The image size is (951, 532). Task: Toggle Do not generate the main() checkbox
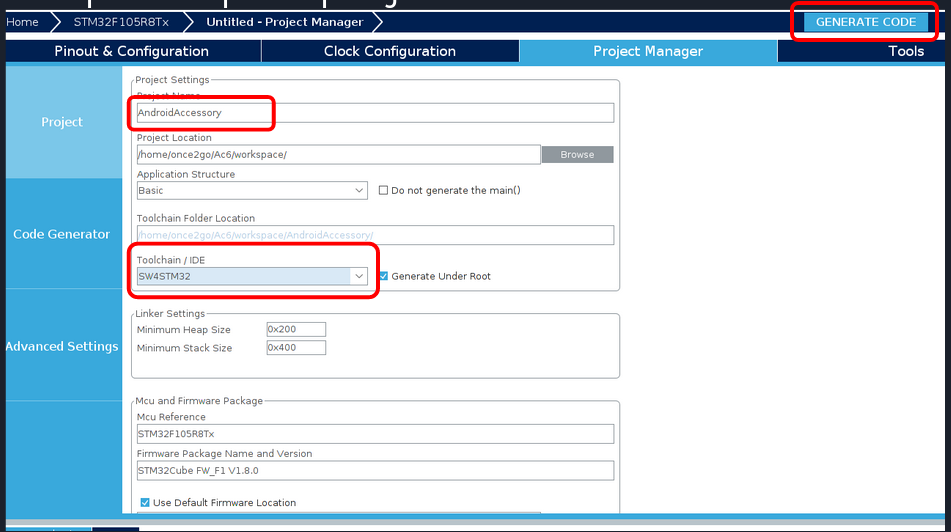click(383, 190)
